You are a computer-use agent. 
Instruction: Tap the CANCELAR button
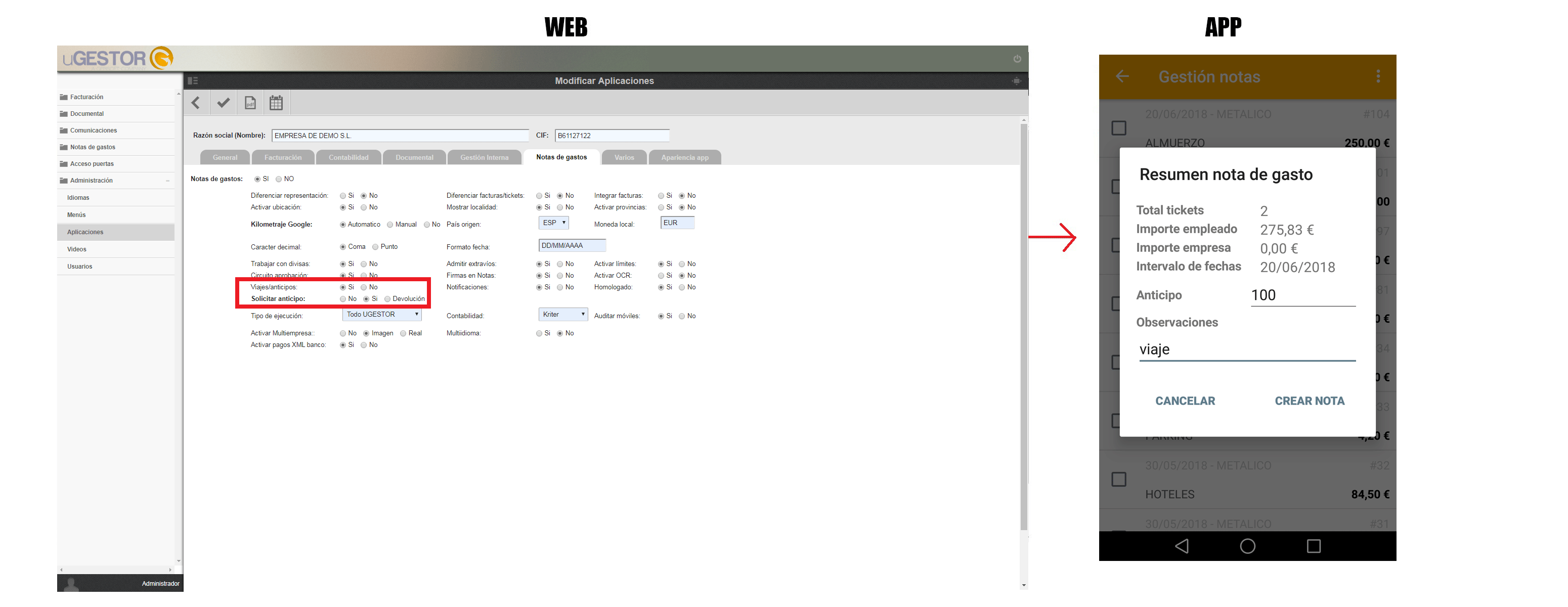1185,401
